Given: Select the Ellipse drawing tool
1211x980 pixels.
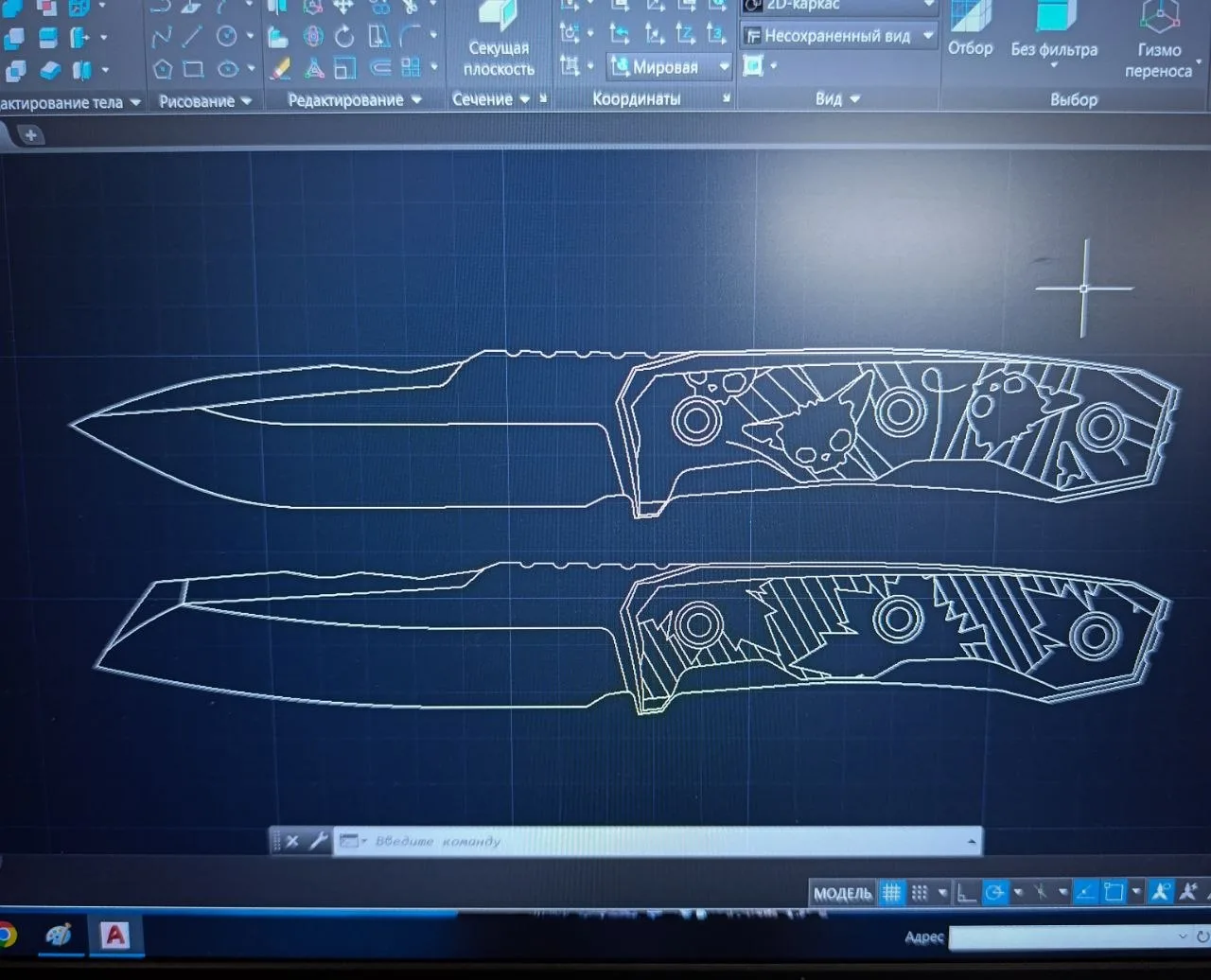Looking at the screenshot, I should [227, 68].
